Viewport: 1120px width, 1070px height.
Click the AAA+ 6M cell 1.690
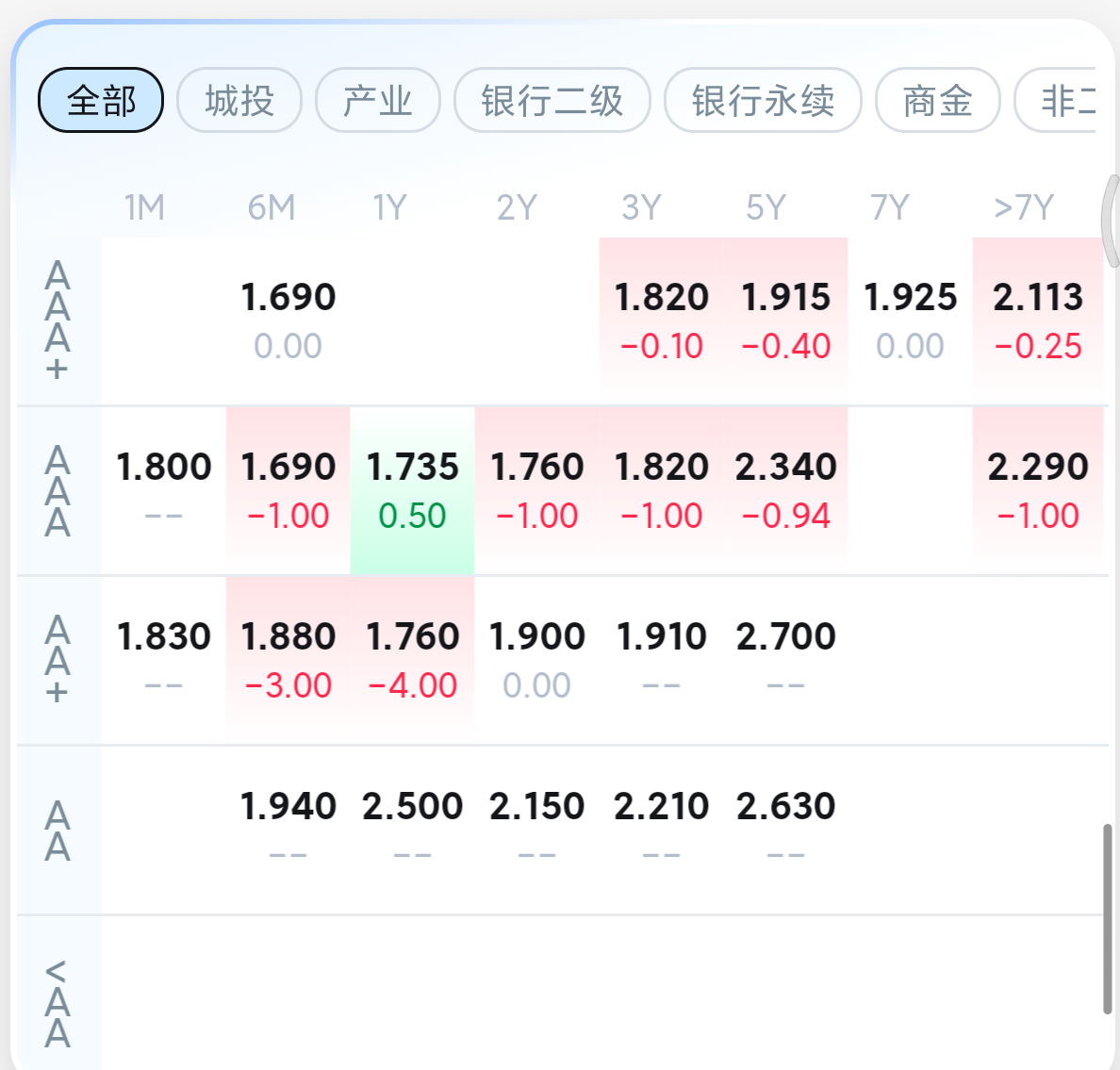(288, 320)
